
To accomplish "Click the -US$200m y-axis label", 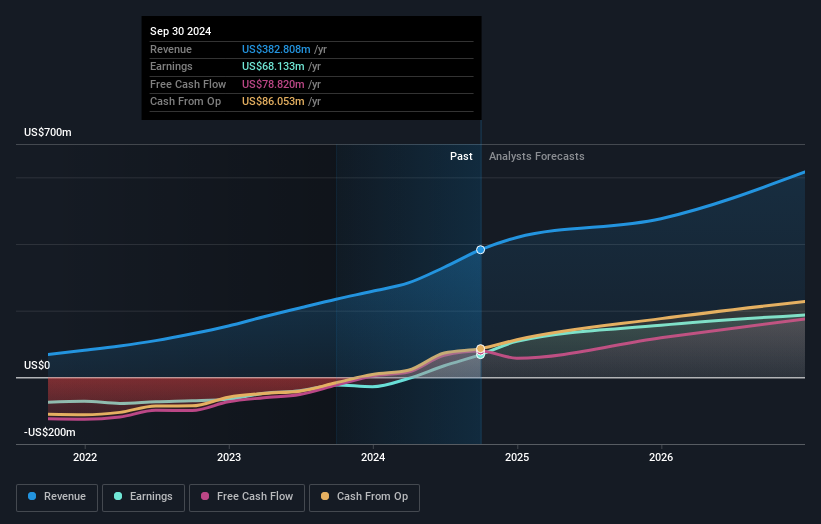I will [x=49, y=432].
